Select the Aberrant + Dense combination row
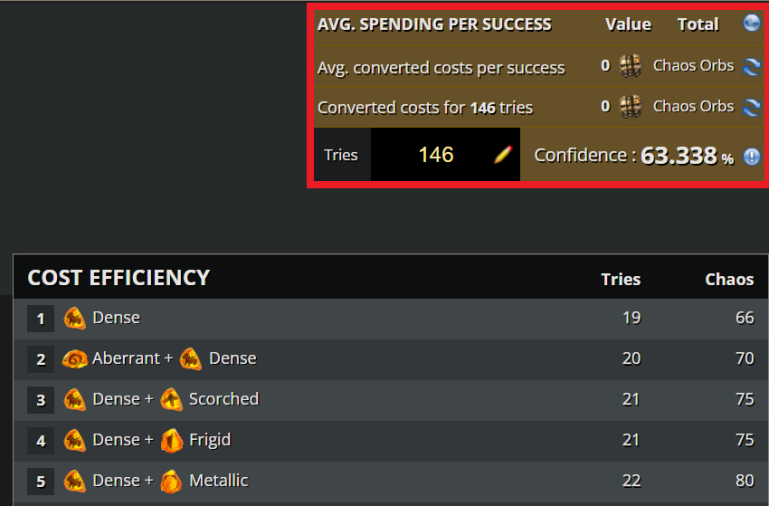This screenshot has width=769, height=506. pos(391,359)
